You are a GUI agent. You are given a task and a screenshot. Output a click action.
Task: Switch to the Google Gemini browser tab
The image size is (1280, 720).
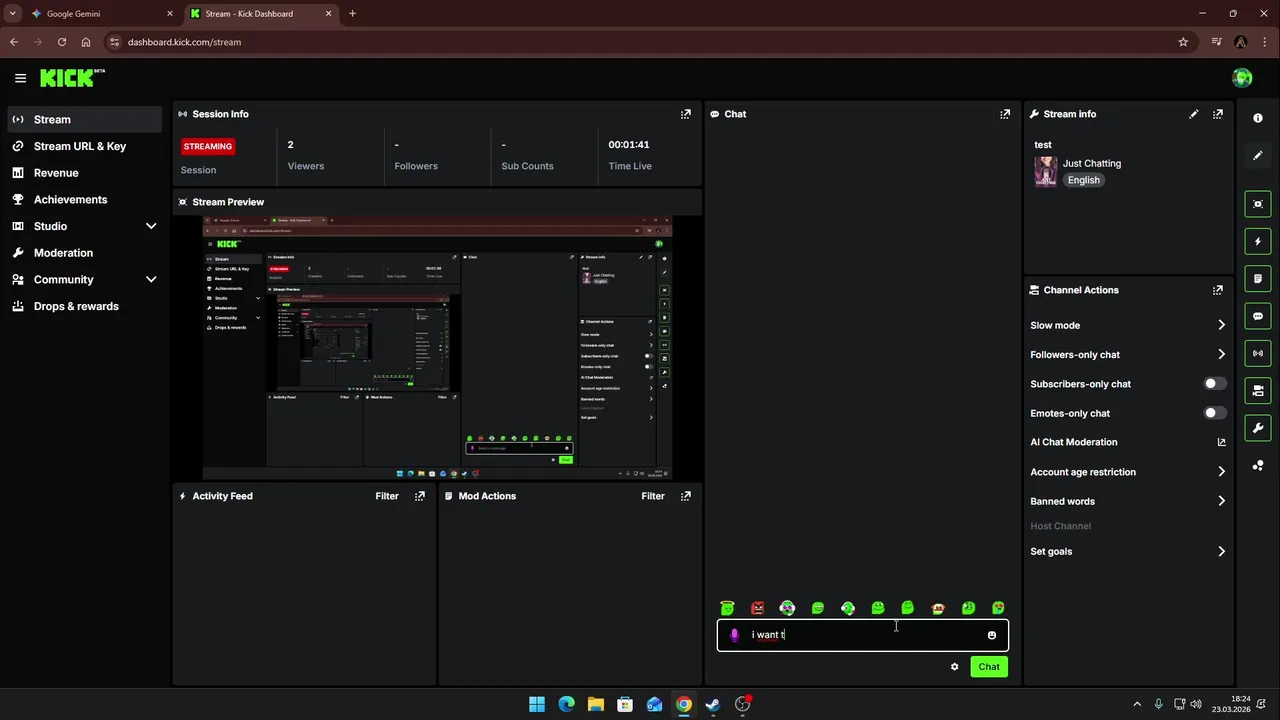pos(102,14)
